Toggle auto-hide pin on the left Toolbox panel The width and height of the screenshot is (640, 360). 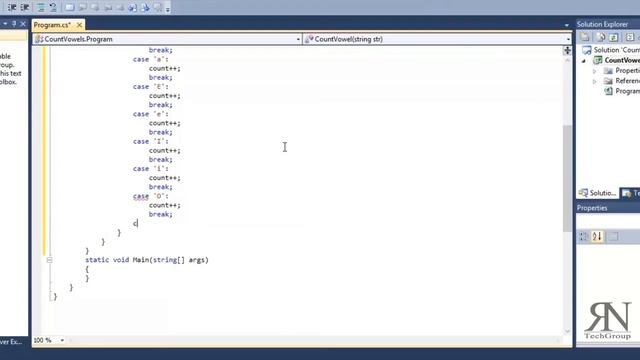coord(14,24)
